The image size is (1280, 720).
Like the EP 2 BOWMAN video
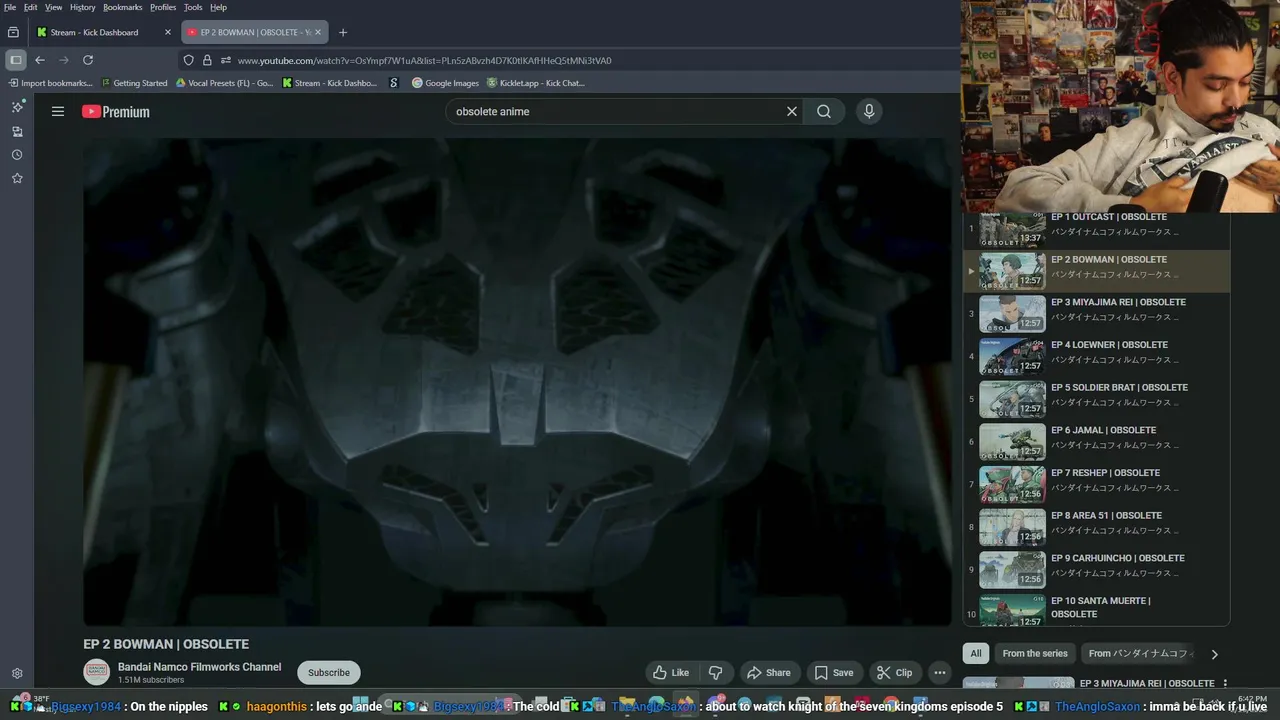pyautogui.click(x=671, y=673)
